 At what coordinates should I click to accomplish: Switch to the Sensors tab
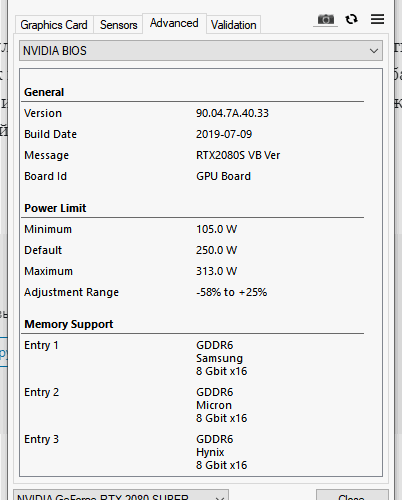118,25
